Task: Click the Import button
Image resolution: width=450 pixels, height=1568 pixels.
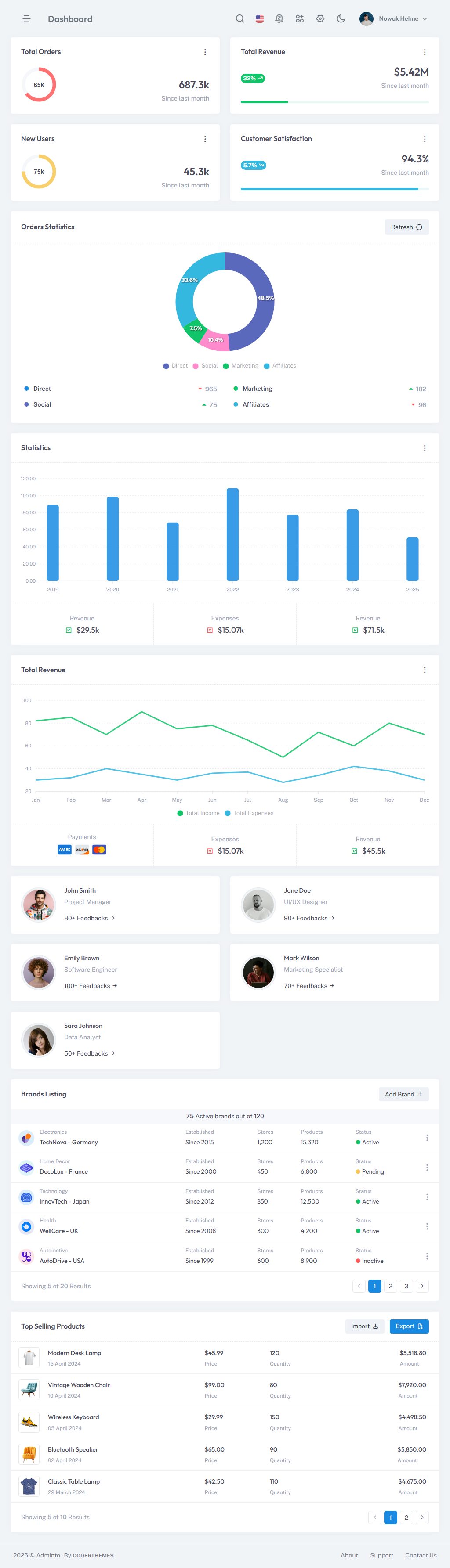Action: [x=365, y=1326]
